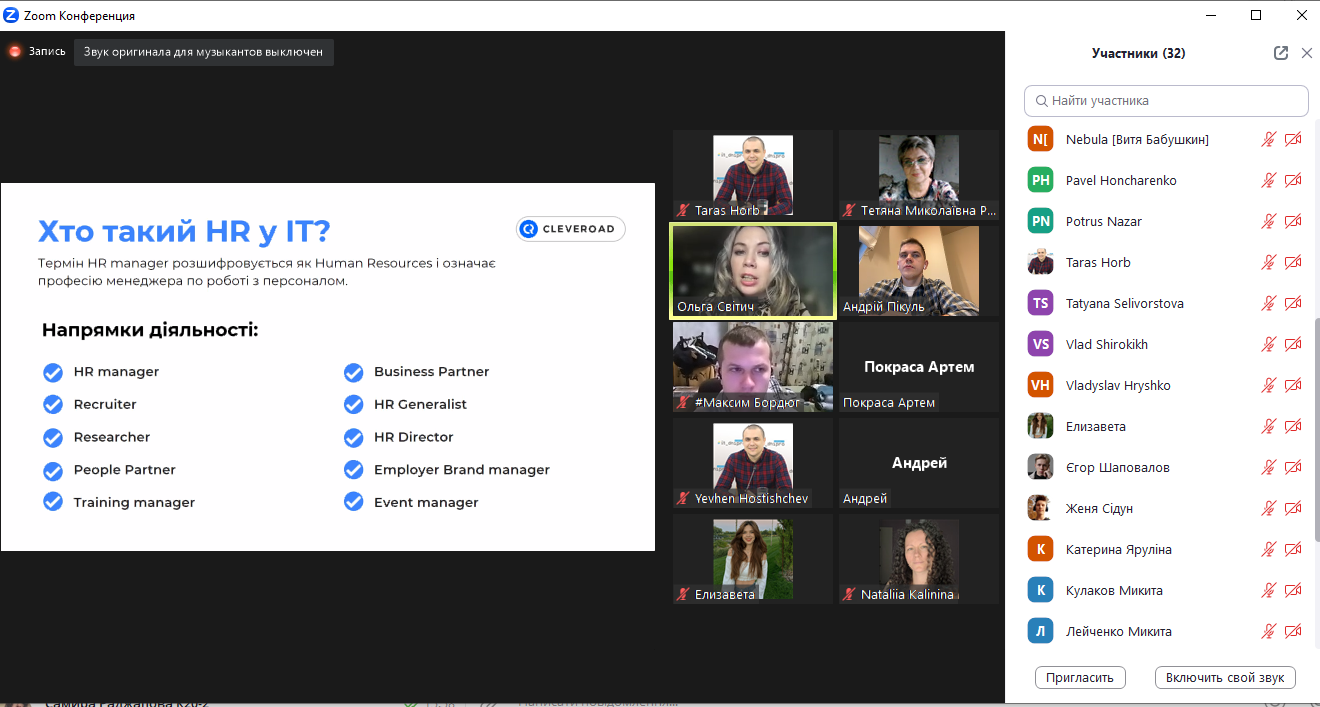The width and height of the screenshot is (1320, 707).
Task: Click the Участники (32) panel title
Action: coord(1138,53)
